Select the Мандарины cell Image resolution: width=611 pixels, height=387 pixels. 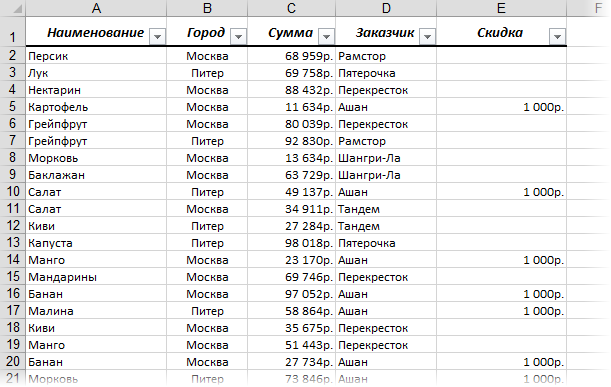click(96, 277)
